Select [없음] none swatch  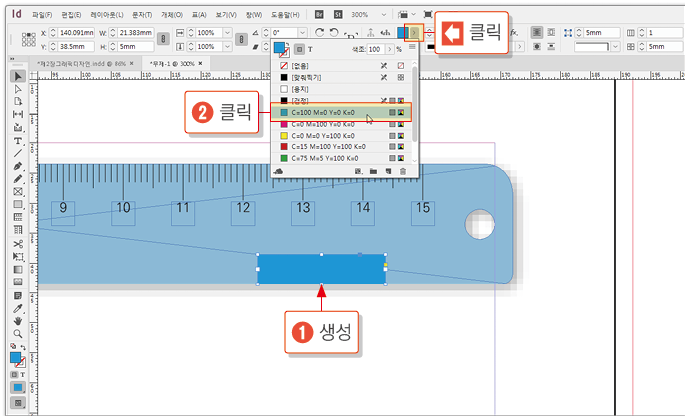341,66
